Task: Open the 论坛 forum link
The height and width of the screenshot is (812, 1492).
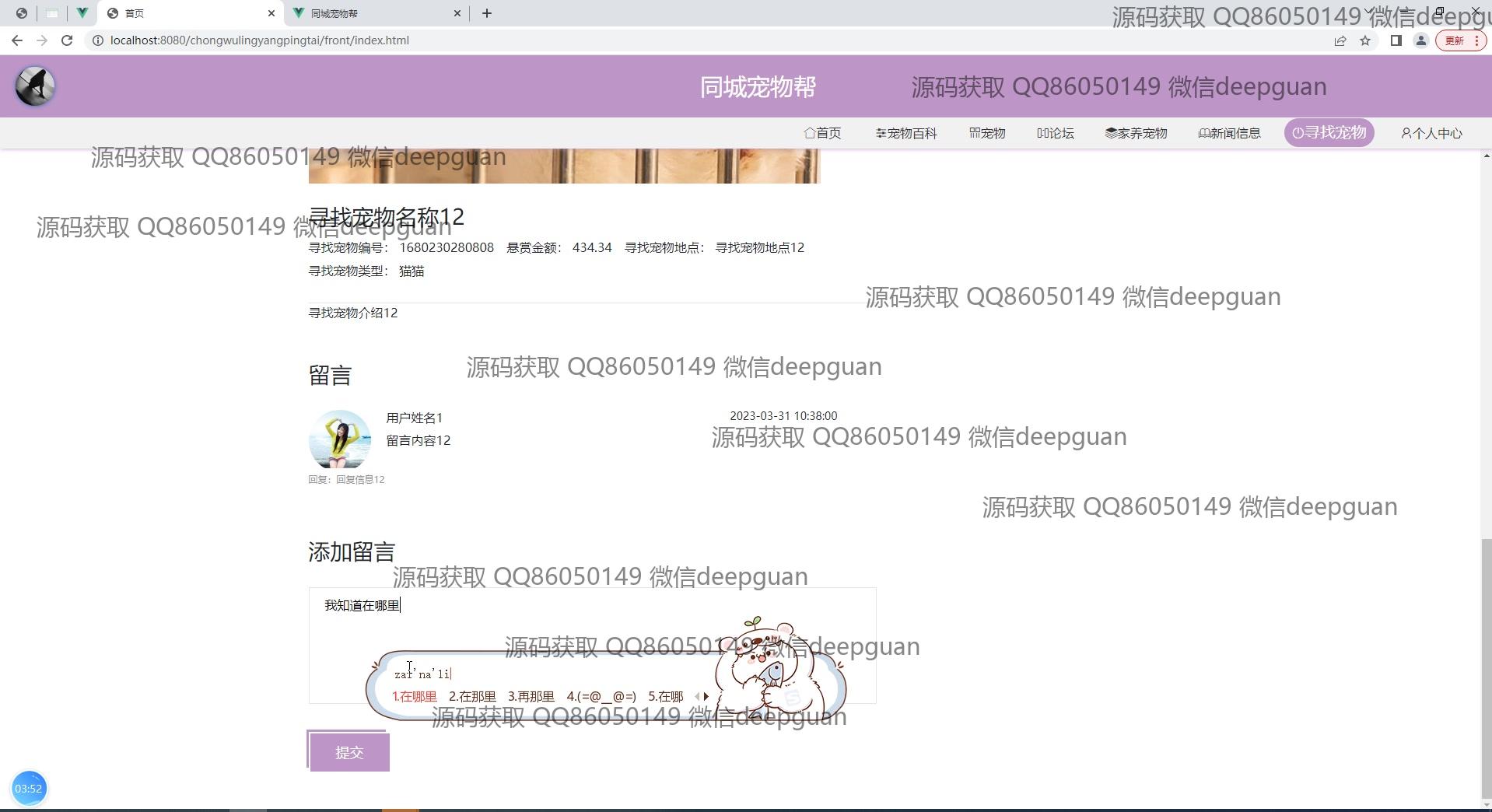Action: 1056,133
